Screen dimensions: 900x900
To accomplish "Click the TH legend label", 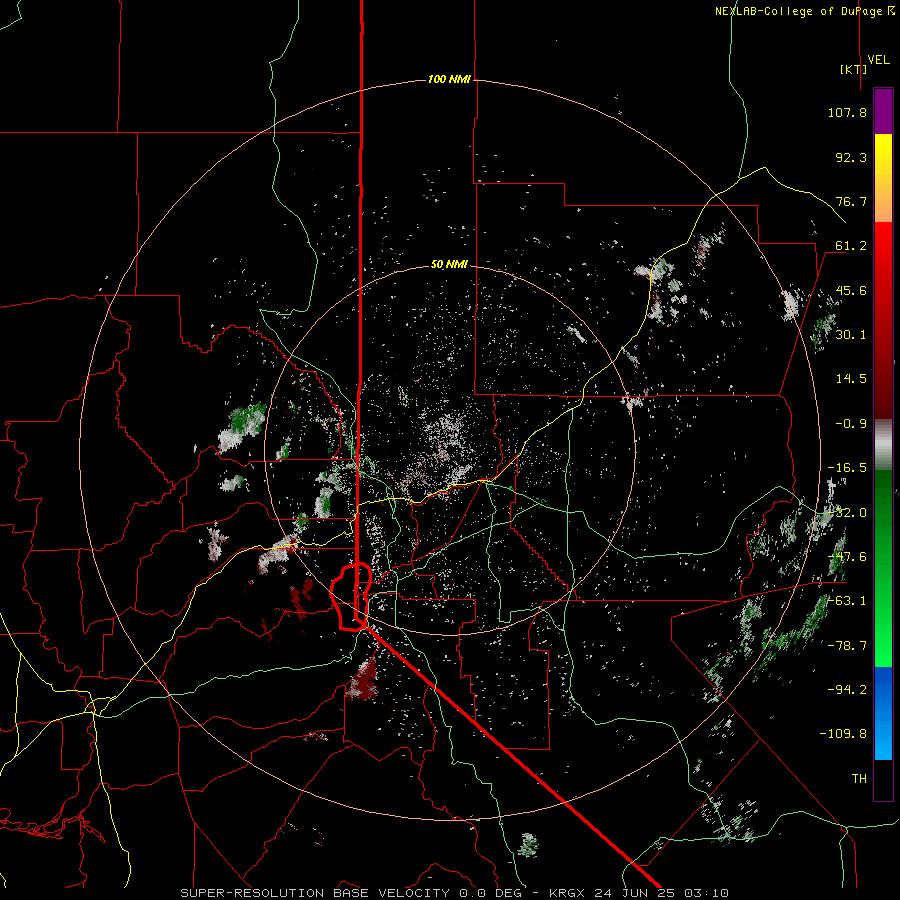I will (859, 779).
